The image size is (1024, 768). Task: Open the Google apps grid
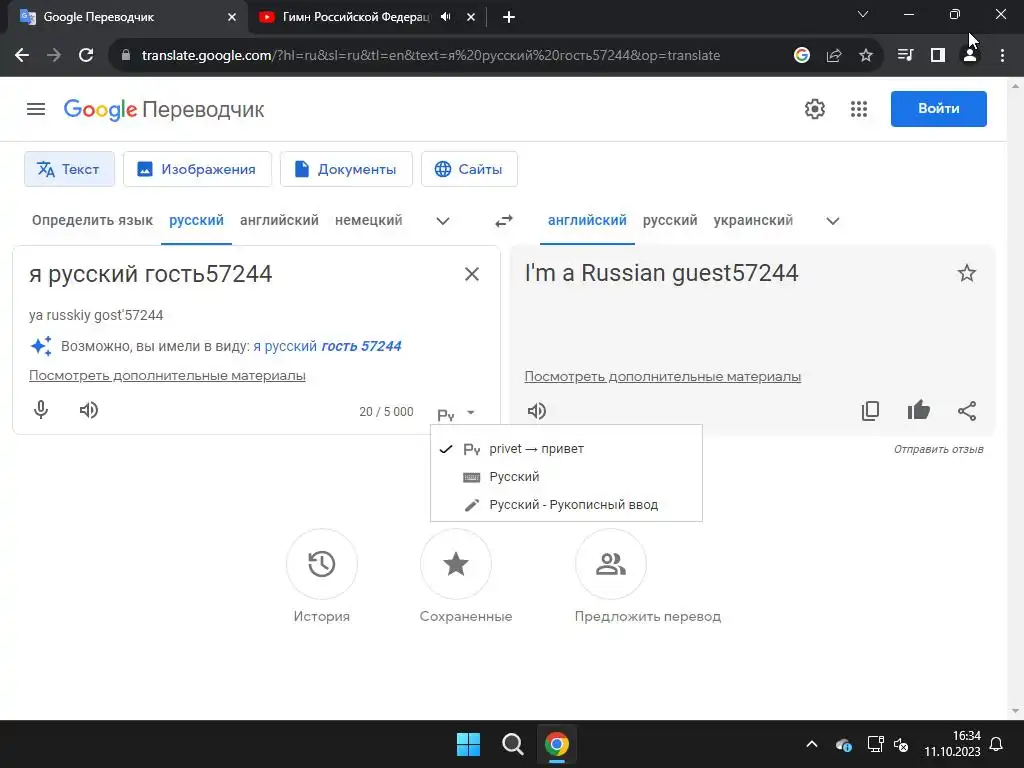[859, 109]
